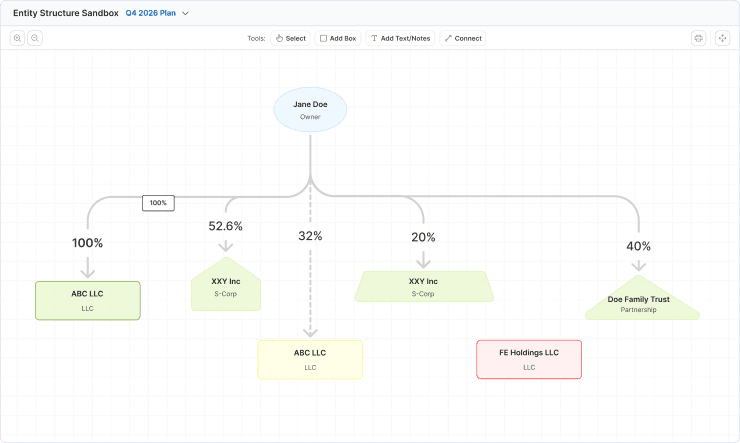
Task: Click the zoom out magnifier icon
Action: click(x=35, y=38)
